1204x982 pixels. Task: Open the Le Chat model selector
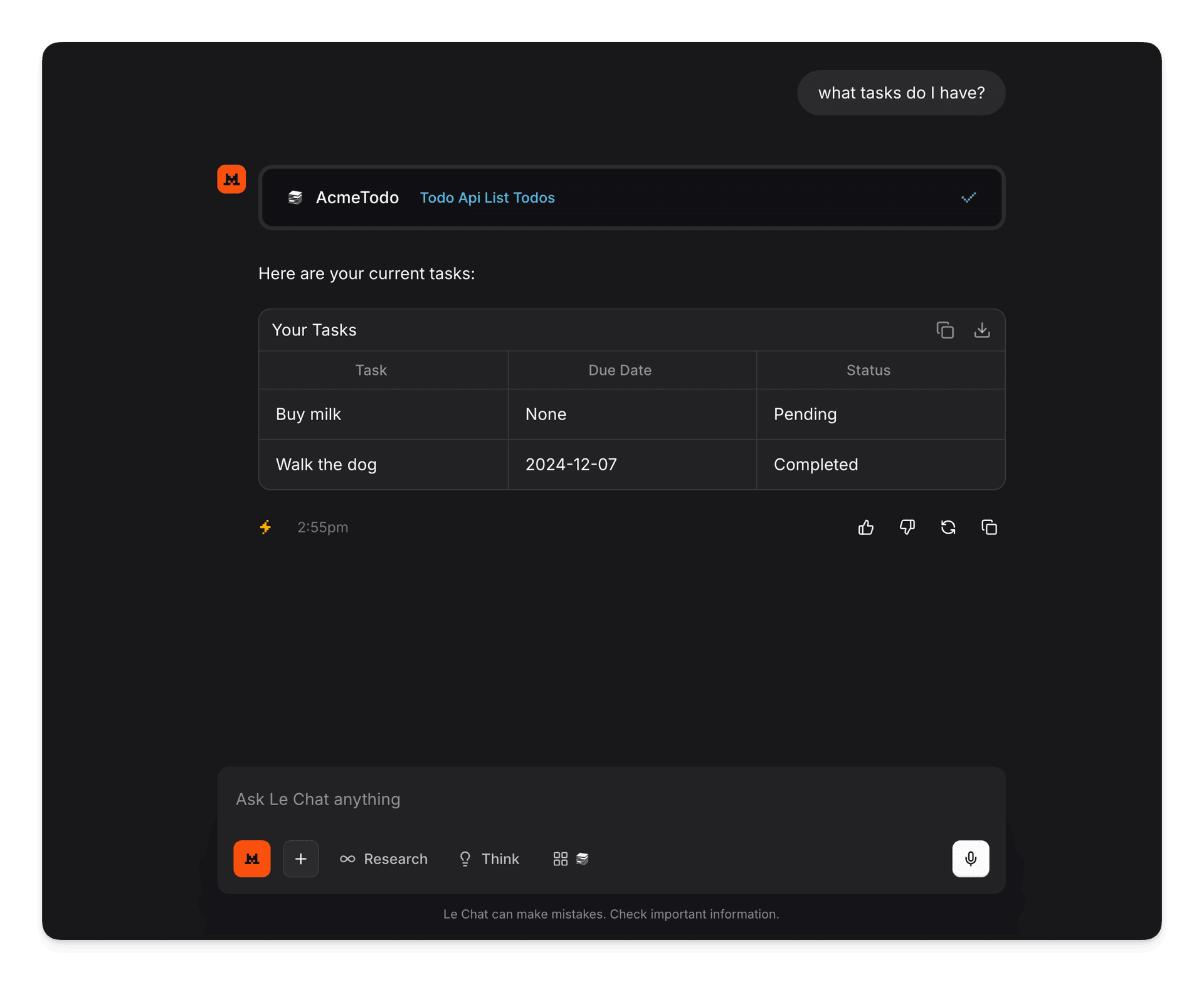[252, 858]
